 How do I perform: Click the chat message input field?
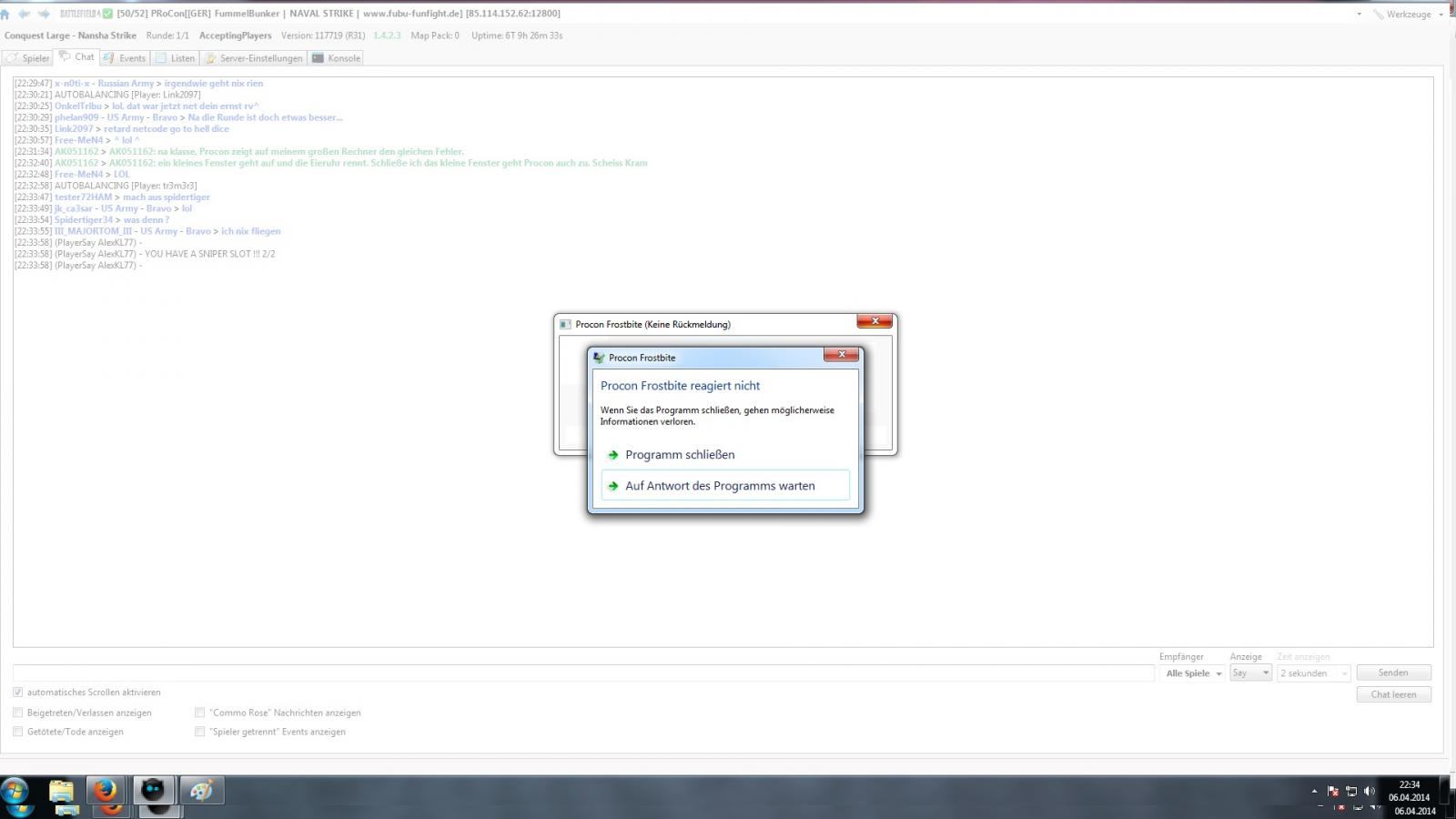(x=583, y=673)
